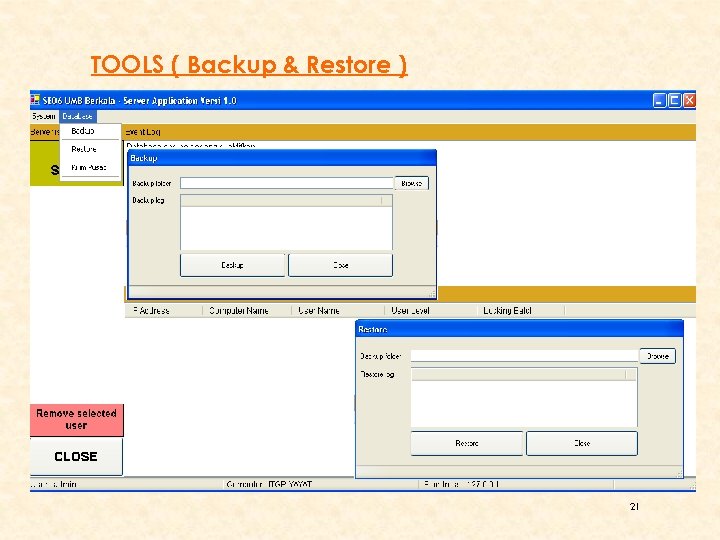
Task: Start backup with the Backup button
Action: 232,265
